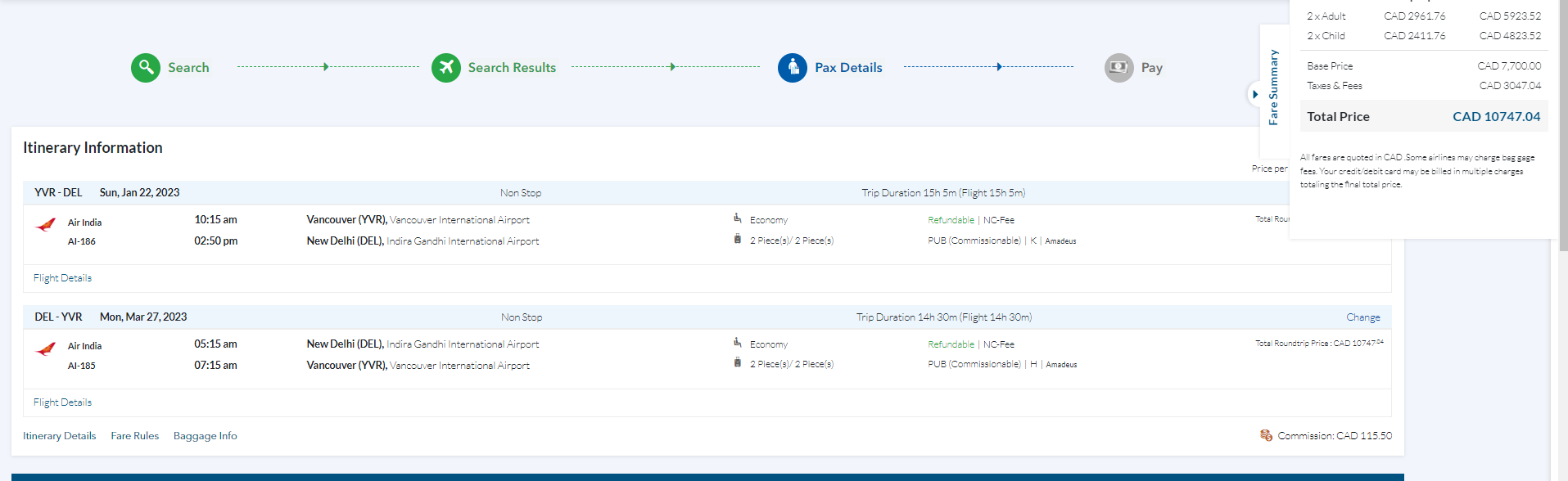The height and width of the screenshot is (481, 1568).
Task: Click the Refundable link on the AI-185 flight
Action: pyautogui.click(x=951, y=344)
